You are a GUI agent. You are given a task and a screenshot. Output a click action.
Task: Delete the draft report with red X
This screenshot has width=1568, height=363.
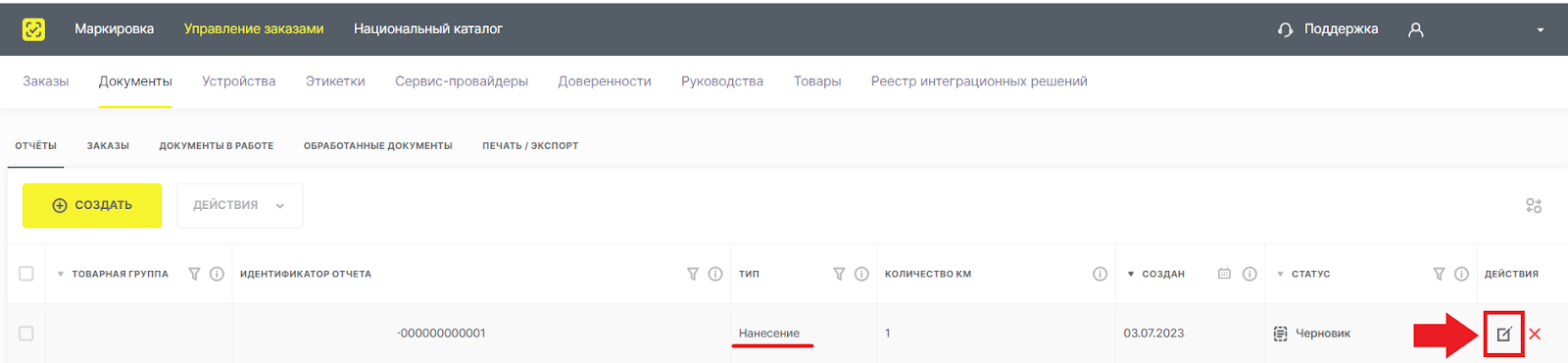click(1535, 334)
